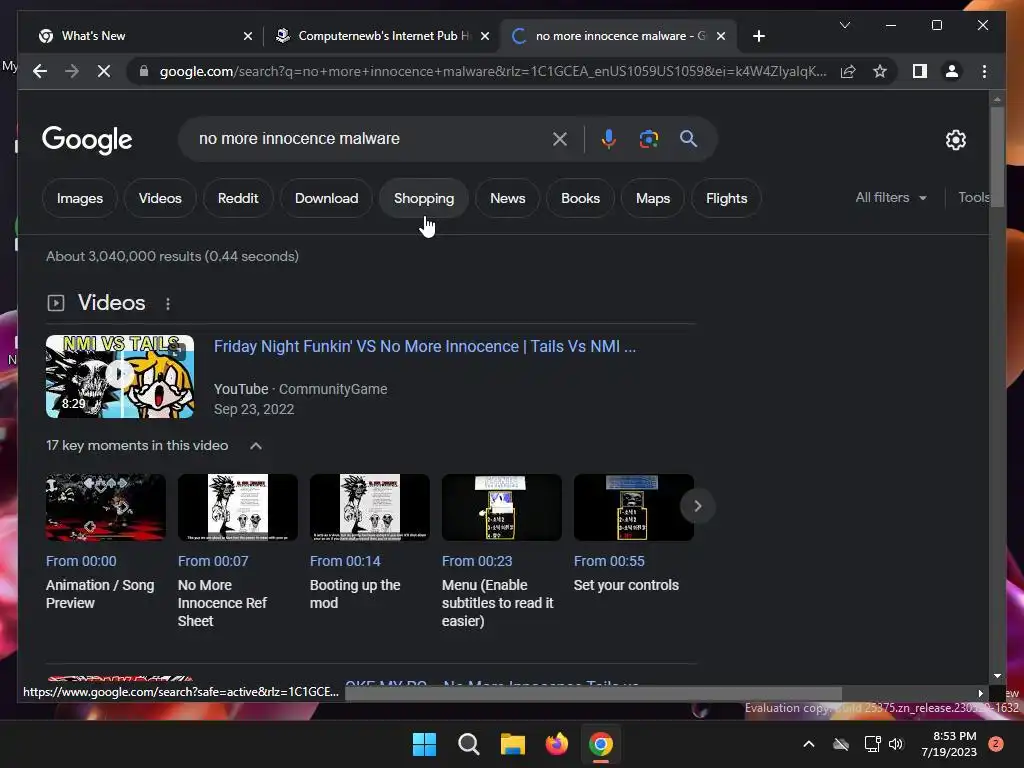1024x768 pixels.
Task: Clear the search box with X
Action: (x=560, y=138)
